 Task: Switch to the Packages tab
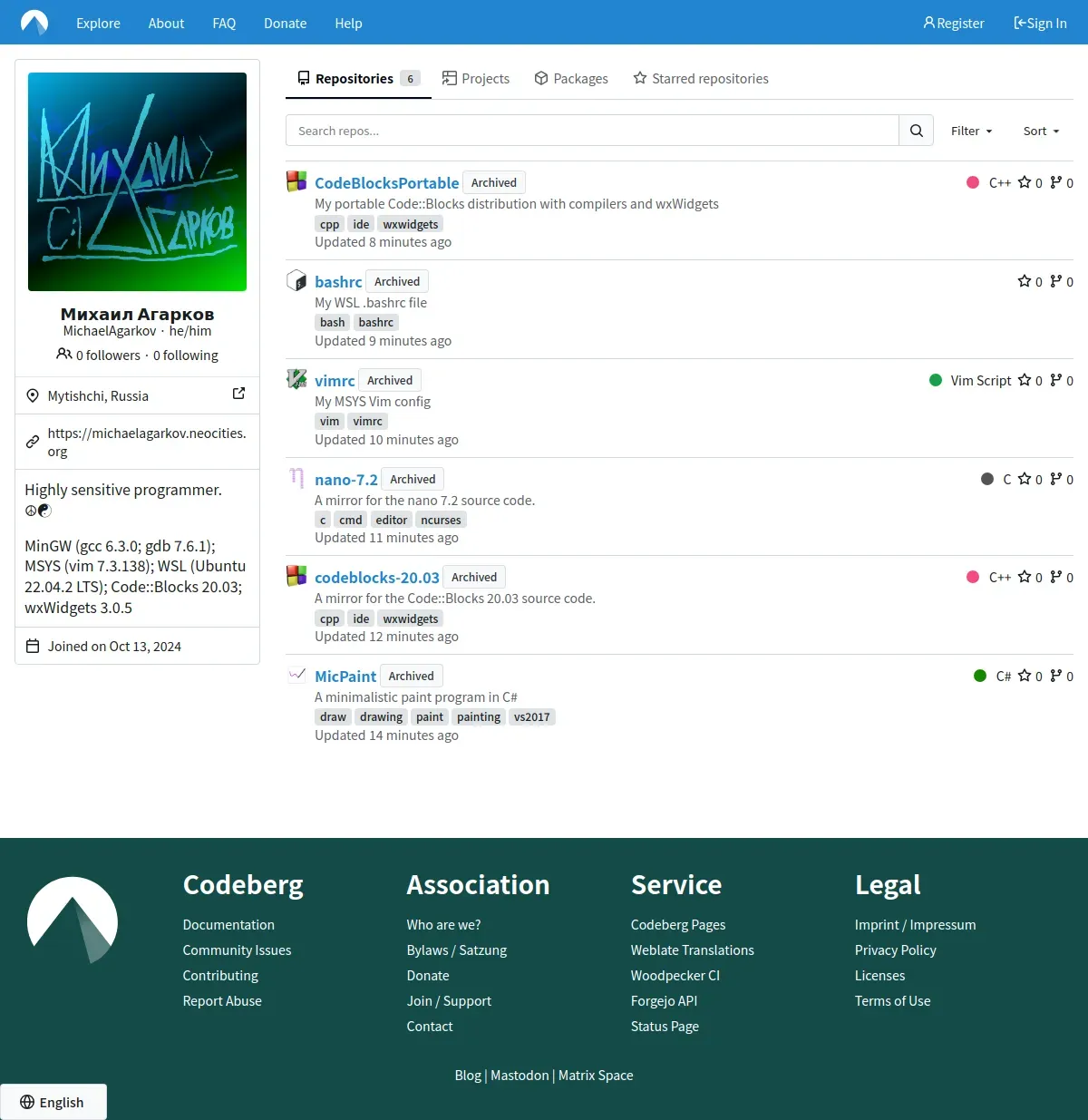point(571,79)
